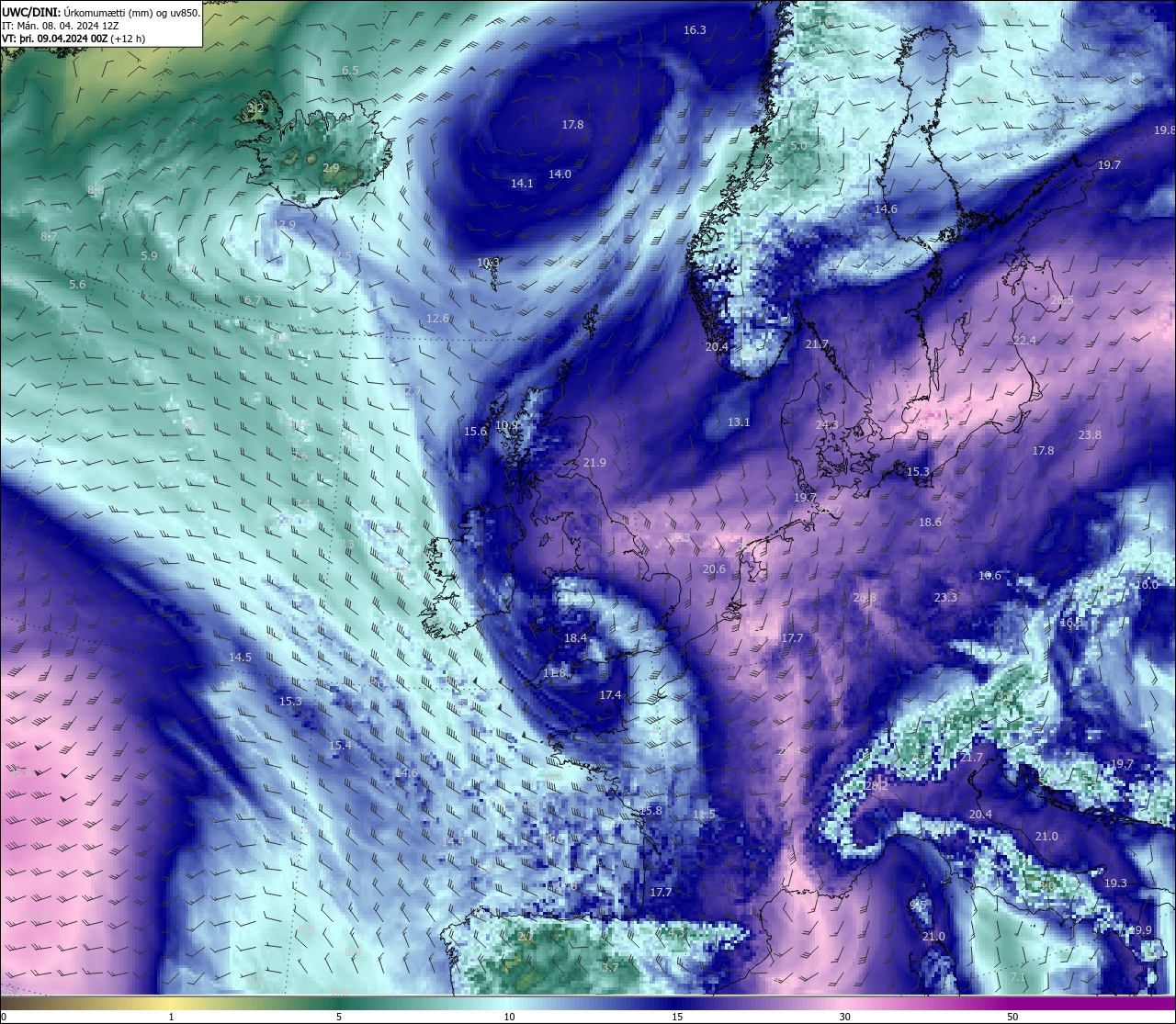This screenshot has height=1024, width=1176.
Task: Click the 3.2 value over Iceland
Action: pyautogui.click(x=256, y=108)
